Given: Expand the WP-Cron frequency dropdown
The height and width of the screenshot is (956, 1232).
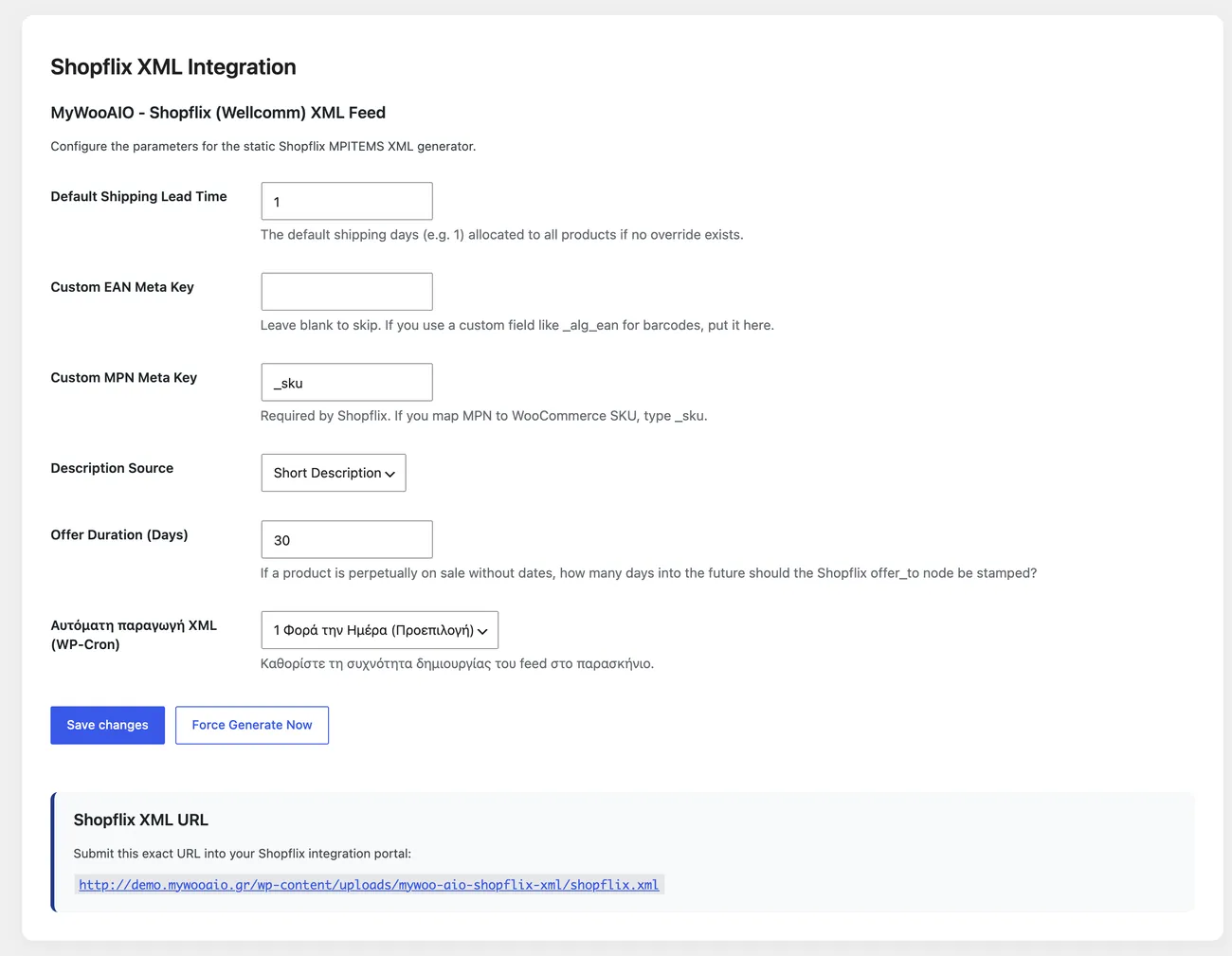Looking at the screenshot, I should tap(380, 630).
